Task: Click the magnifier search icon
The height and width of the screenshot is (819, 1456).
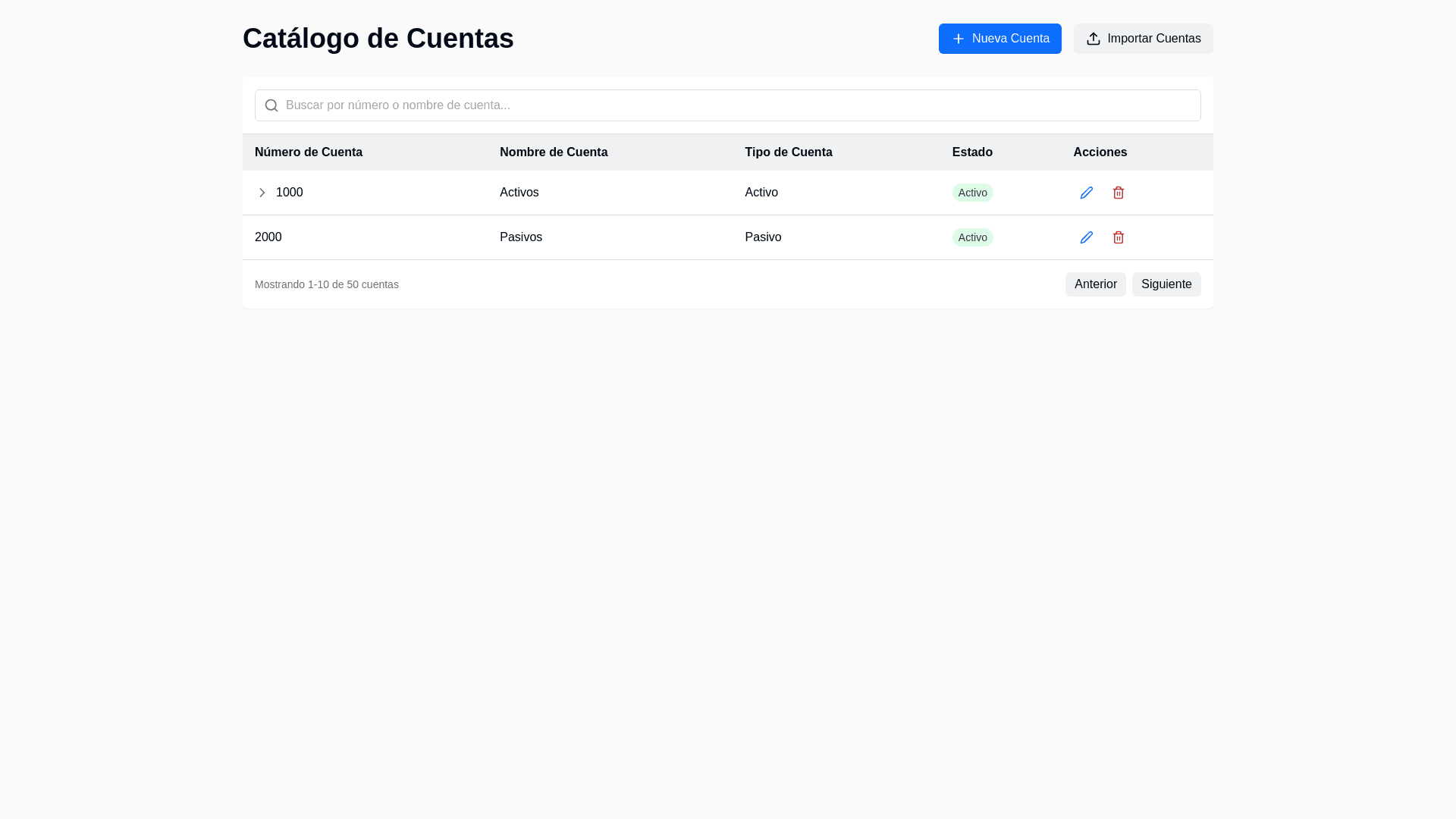Action: point(271,105)
